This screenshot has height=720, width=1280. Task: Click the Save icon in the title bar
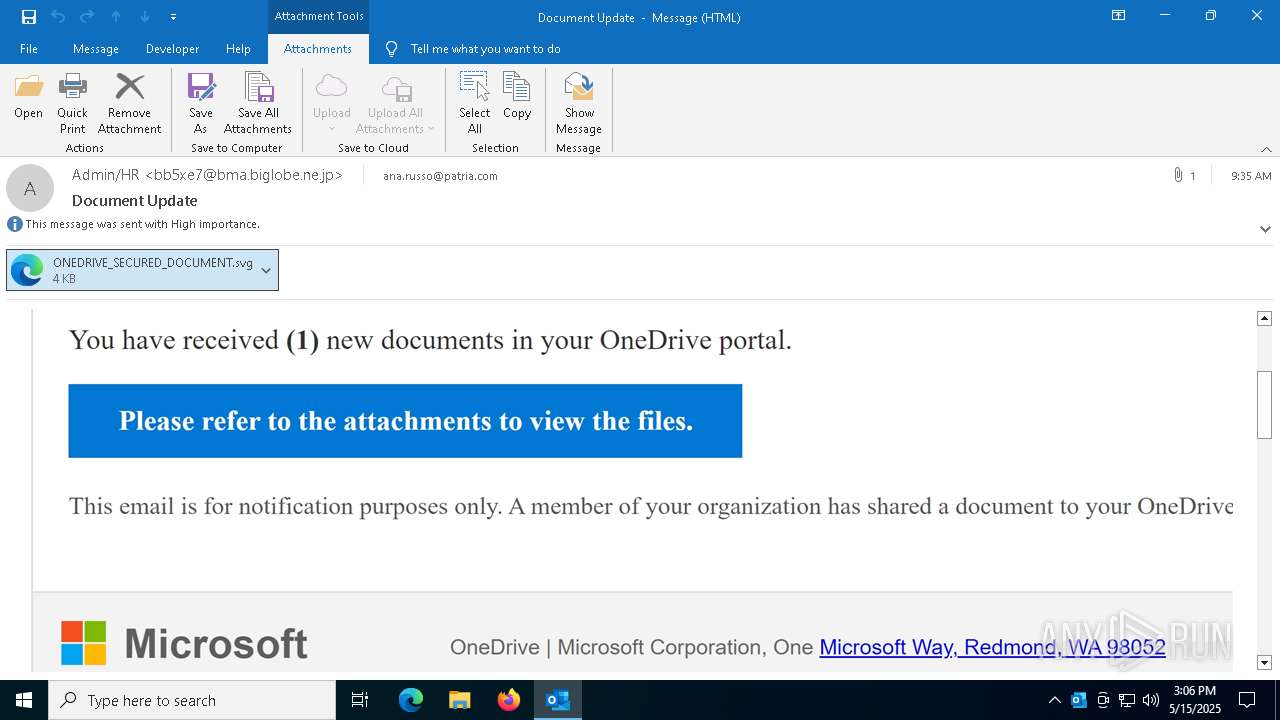[x=29, y=16]
